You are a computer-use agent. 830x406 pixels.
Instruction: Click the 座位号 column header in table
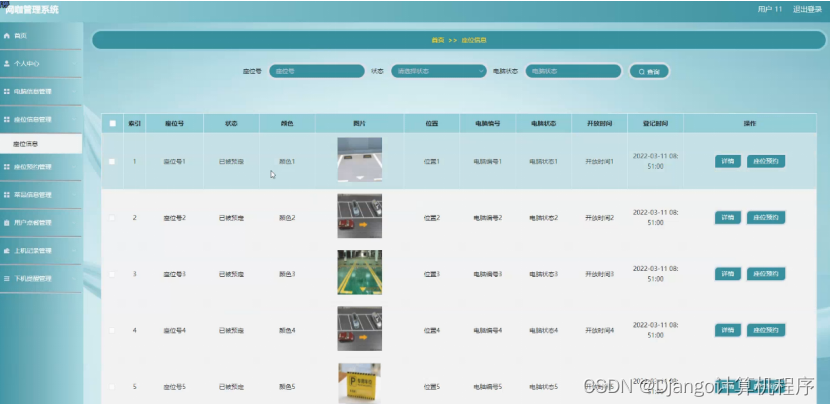coord(175,123)
